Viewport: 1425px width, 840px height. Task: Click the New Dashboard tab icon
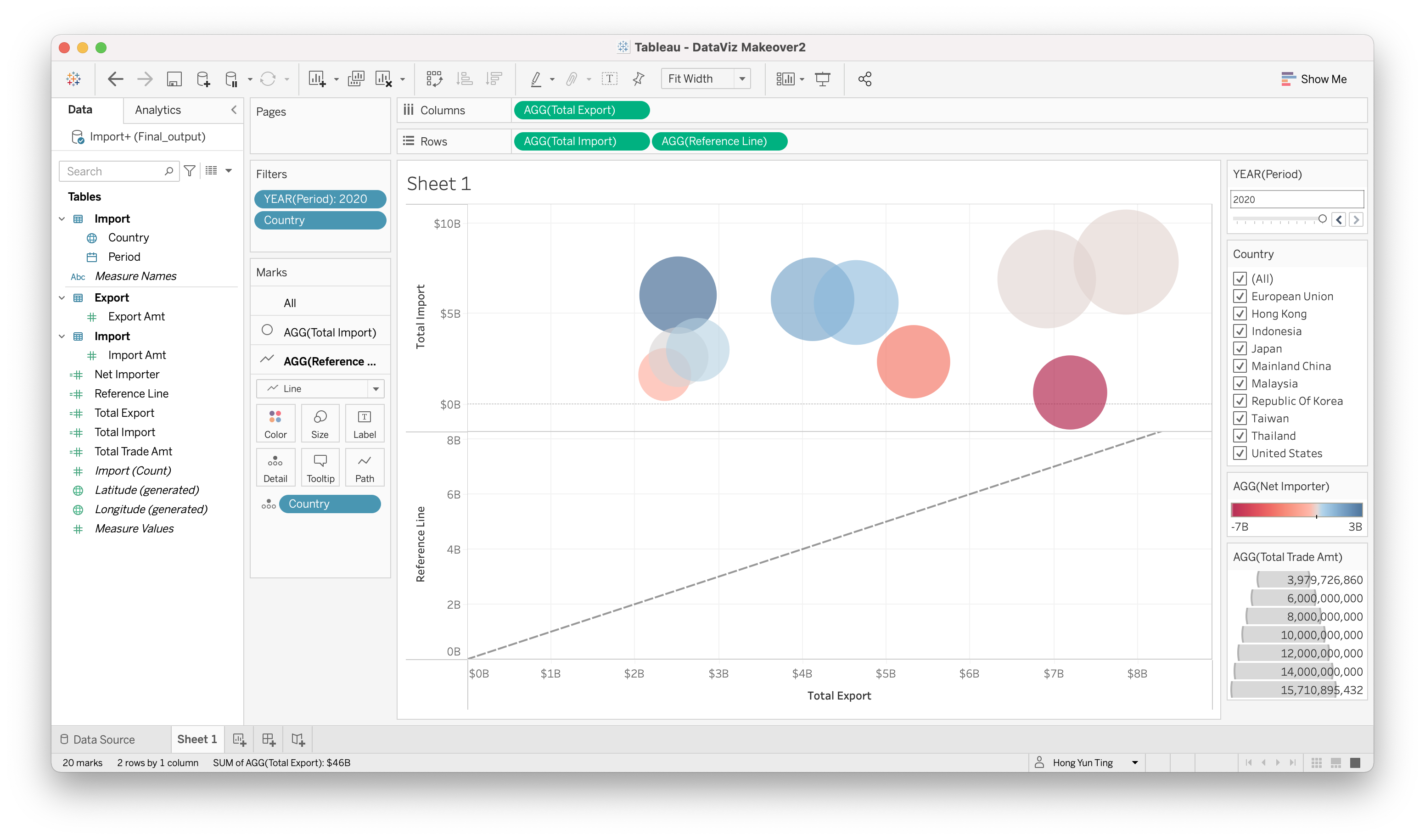click(x=269, y=739)
